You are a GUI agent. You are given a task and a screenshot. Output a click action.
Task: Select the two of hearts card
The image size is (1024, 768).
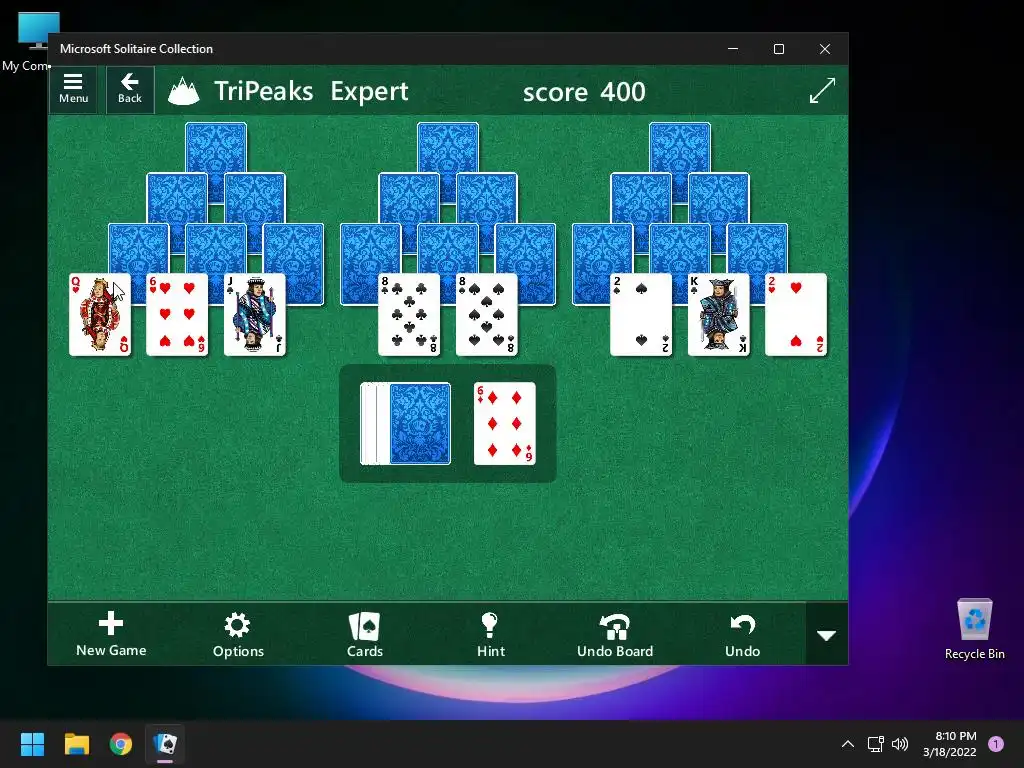pos(795,315)
